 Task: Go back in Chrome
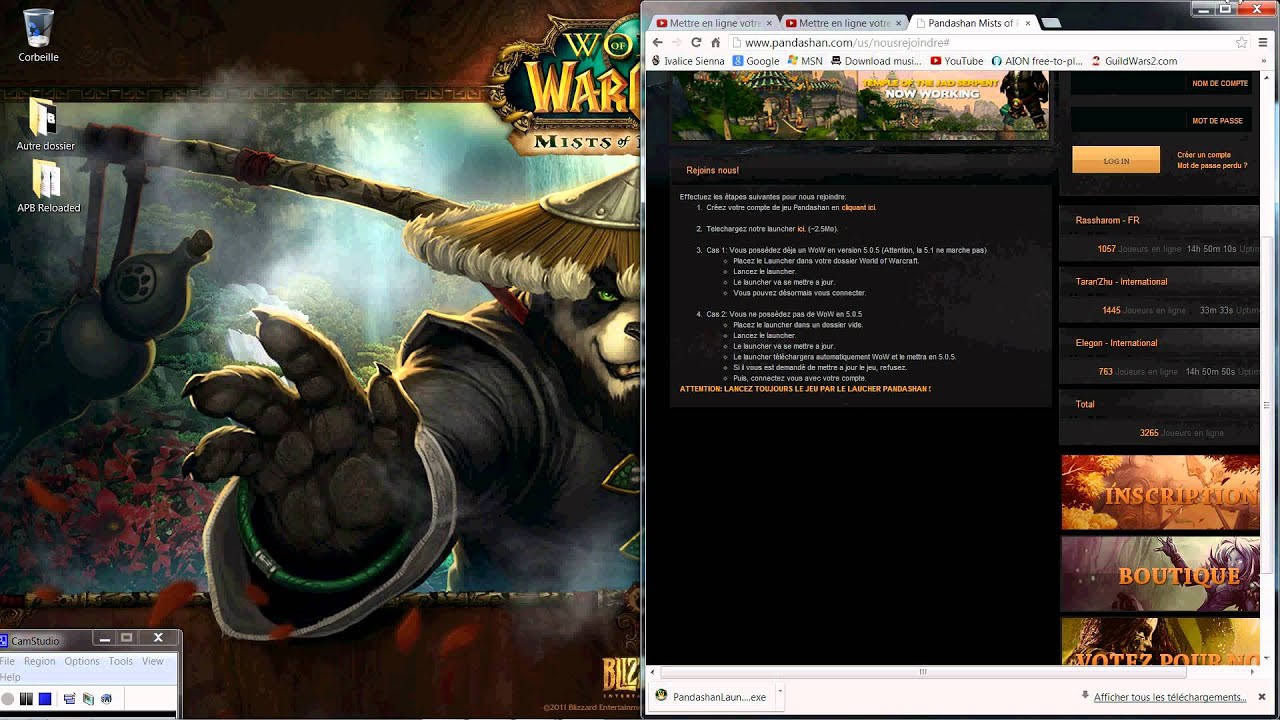(657, 43)
